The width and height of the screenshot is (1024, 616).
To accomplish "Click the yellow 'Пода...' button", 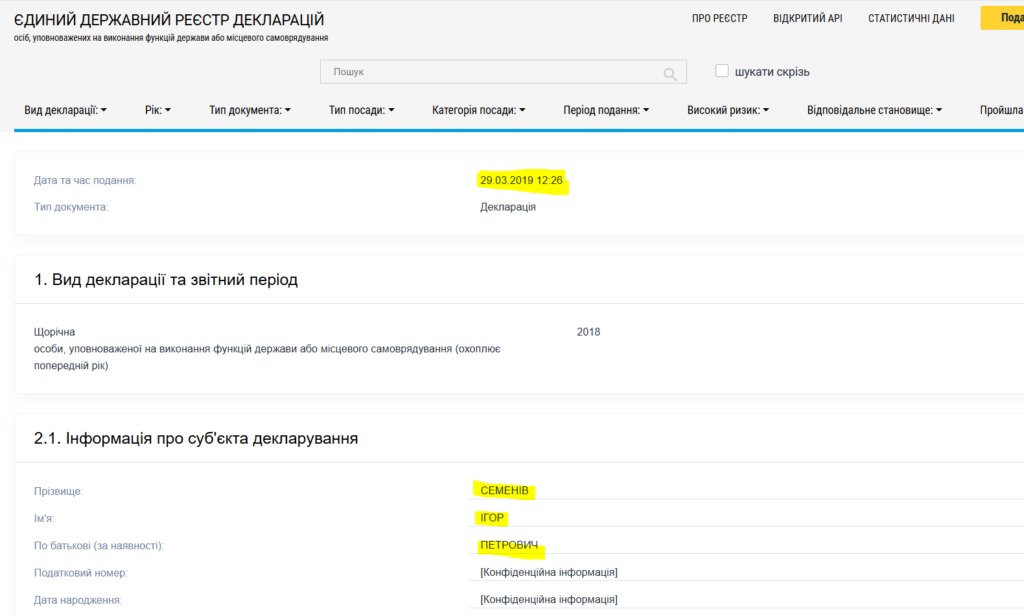I will 1002,18.
